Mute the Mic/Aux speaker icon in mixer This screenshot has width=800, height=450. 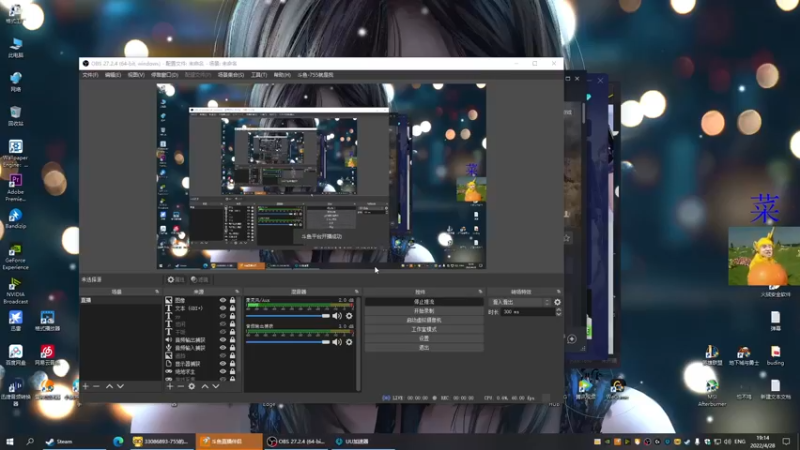click(337, 316)
